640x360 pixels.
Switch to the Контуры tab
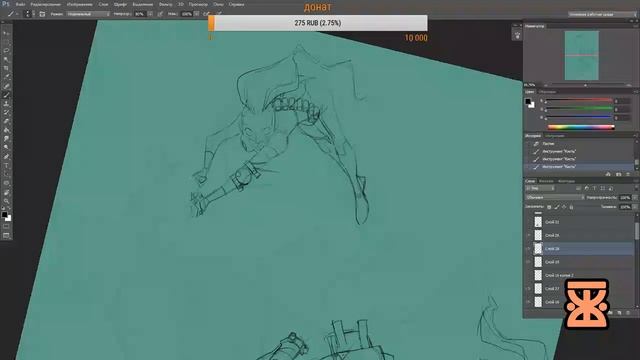(x=566, y=181)
